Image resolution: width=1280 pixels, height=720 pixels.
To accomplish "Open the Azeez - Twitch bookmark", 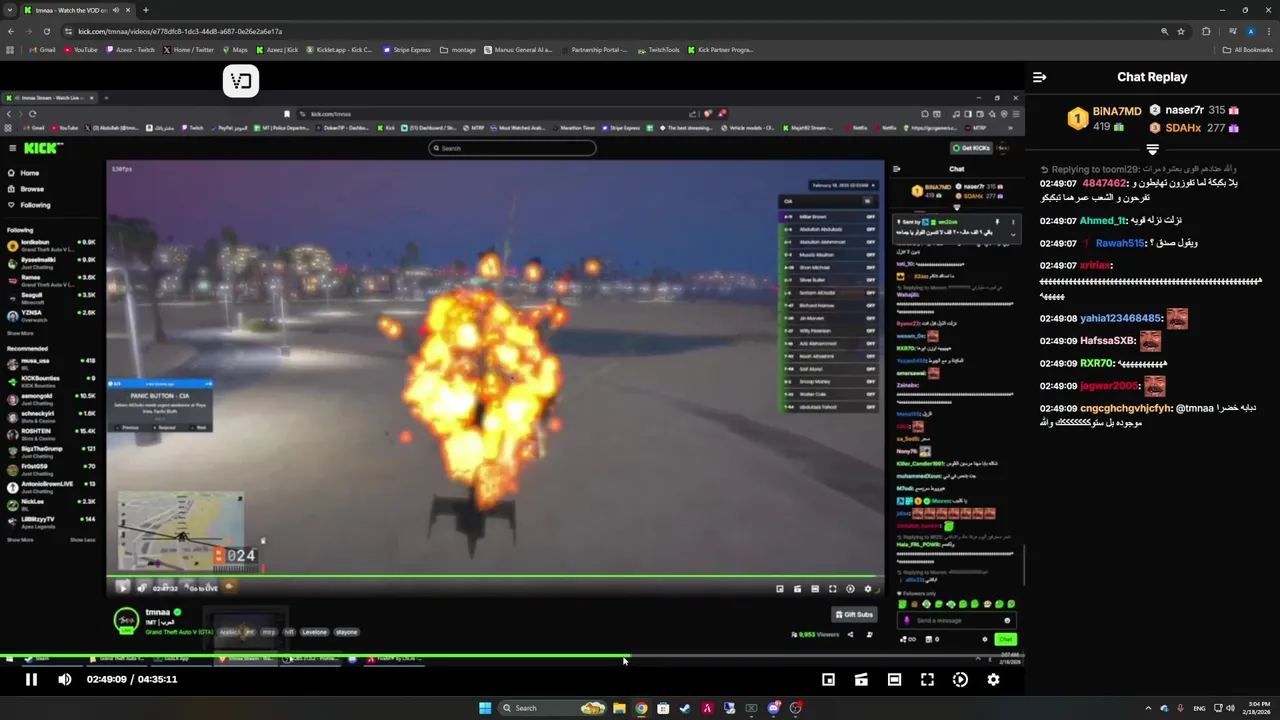I will tap(129, 49).
